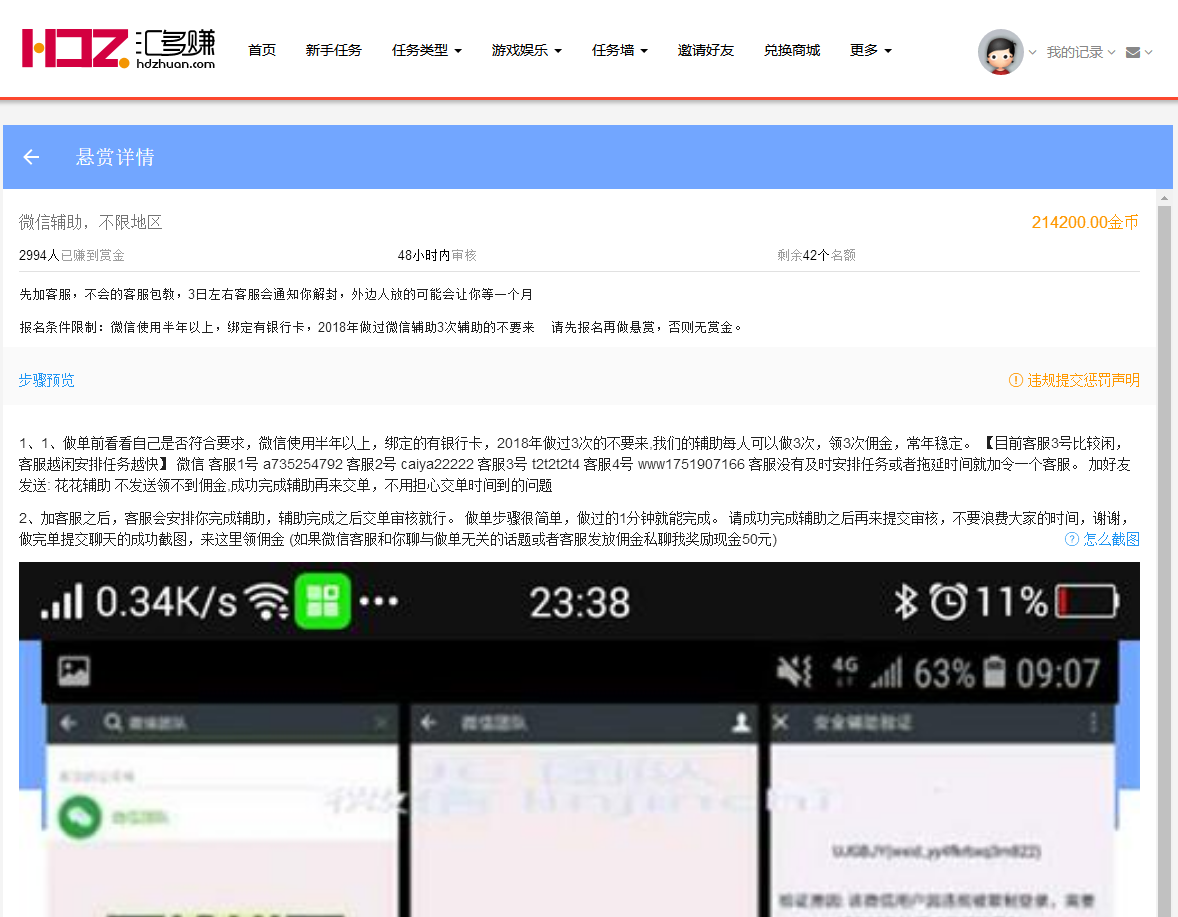Open the phone screenshot example image
Image resolution: width=1178 pixels, height=917 pixels.
click(x=579, y=739)
